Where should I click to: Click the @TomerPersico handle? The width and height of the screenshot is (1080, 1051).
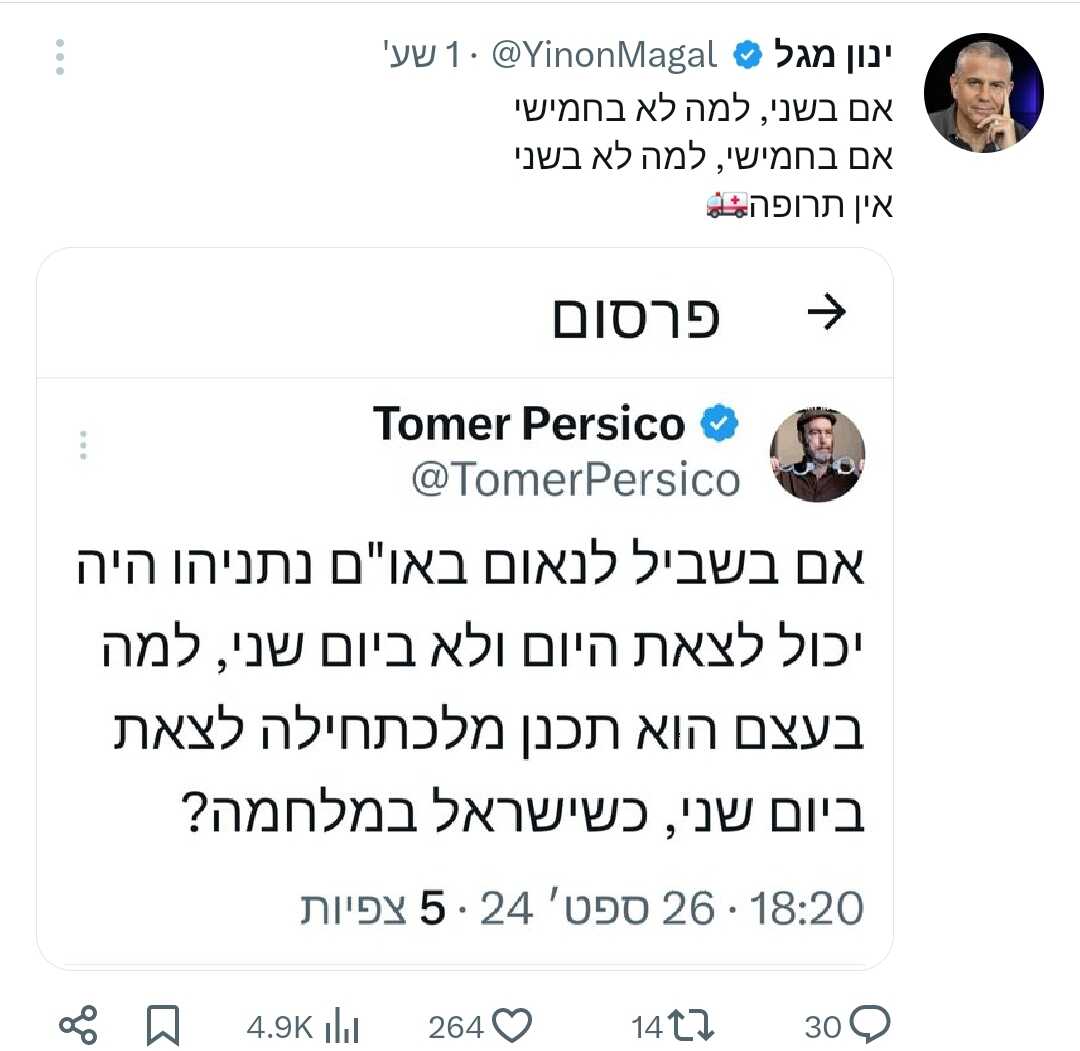click(x=575, y=480)
